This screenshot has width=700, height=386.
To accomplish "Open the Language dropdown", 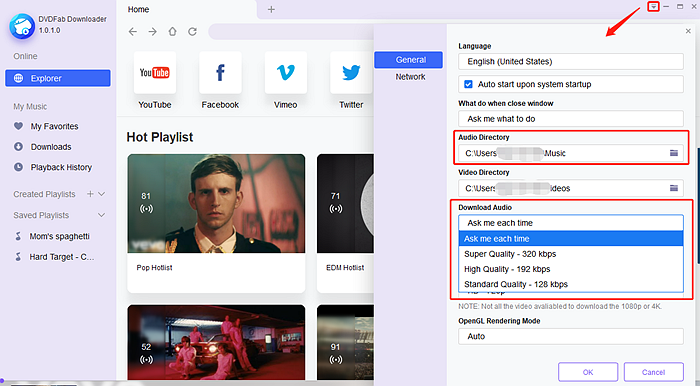I will click(x=571, y=62).
